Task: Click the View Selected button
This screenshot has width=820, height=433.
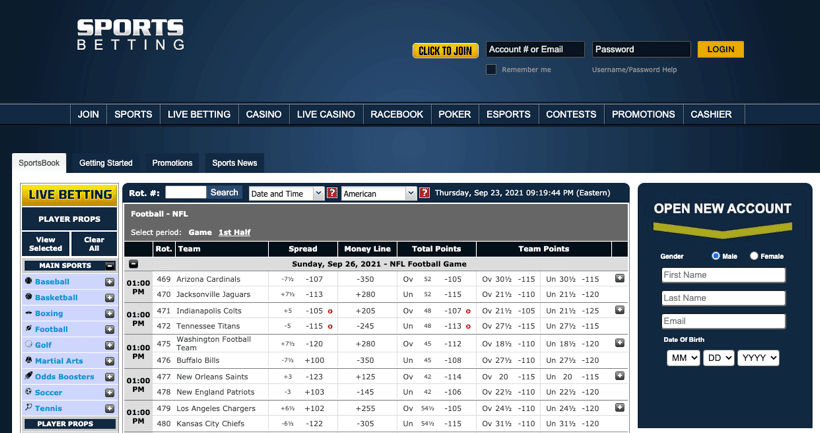Action: tap(45, 244)
